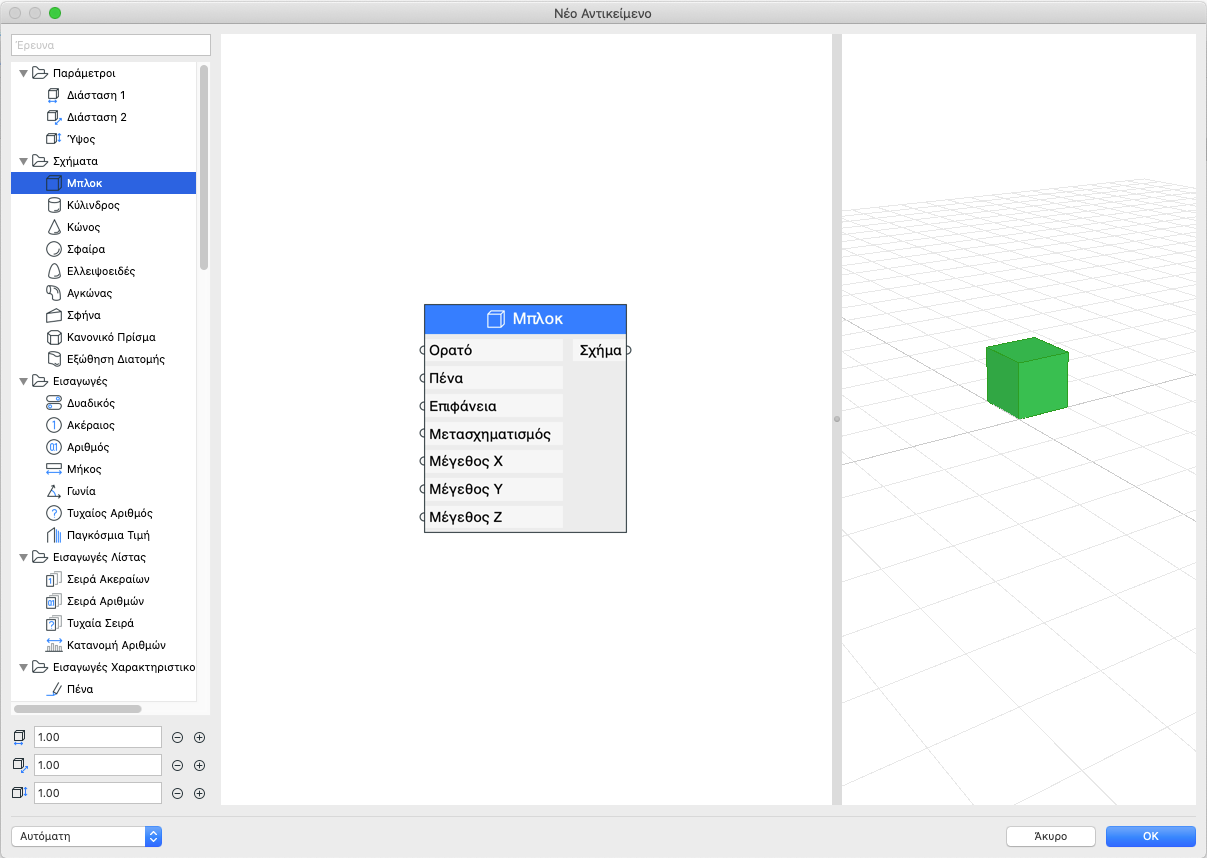Collapse the Εισαγωγές folder
The width and height of the screenshot is (1207, 858).
(x=23, y=381)
